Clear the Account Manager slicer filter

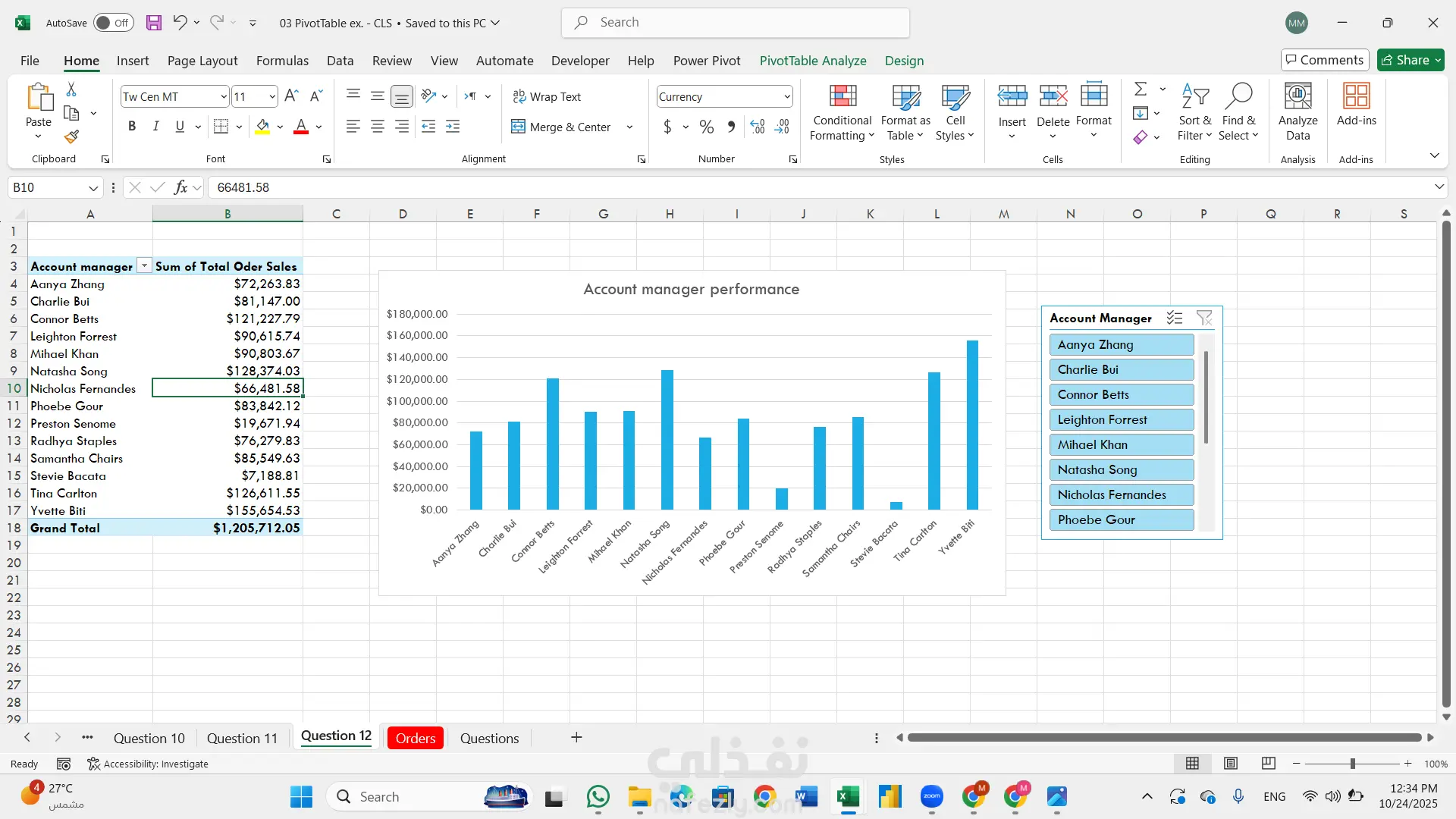point(1203,318)
